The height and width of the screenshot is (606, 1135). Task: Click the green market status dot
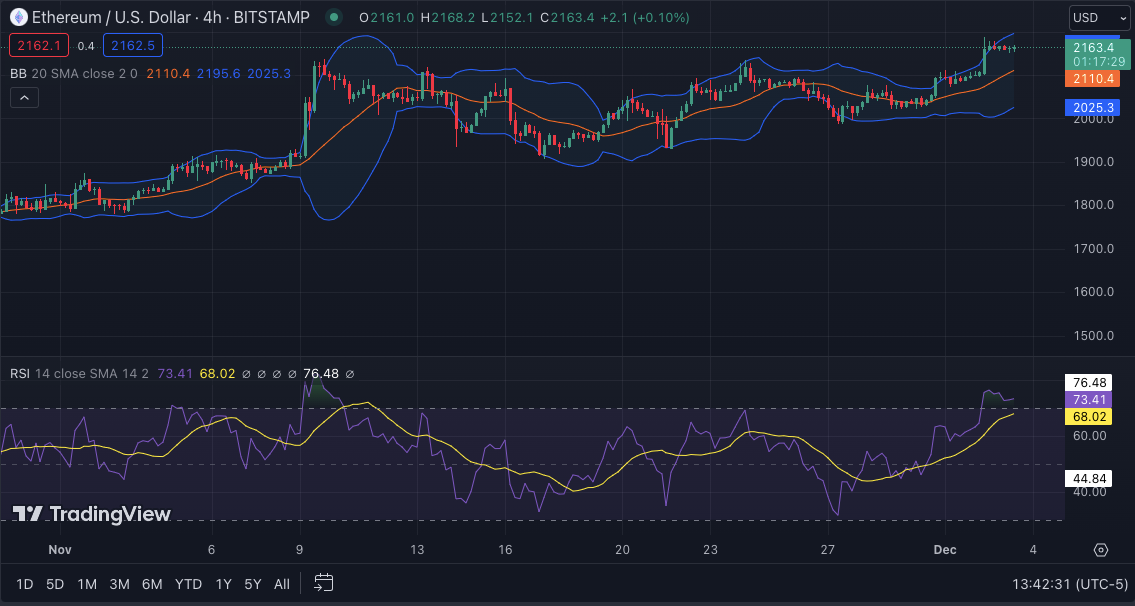click(334, 17)
